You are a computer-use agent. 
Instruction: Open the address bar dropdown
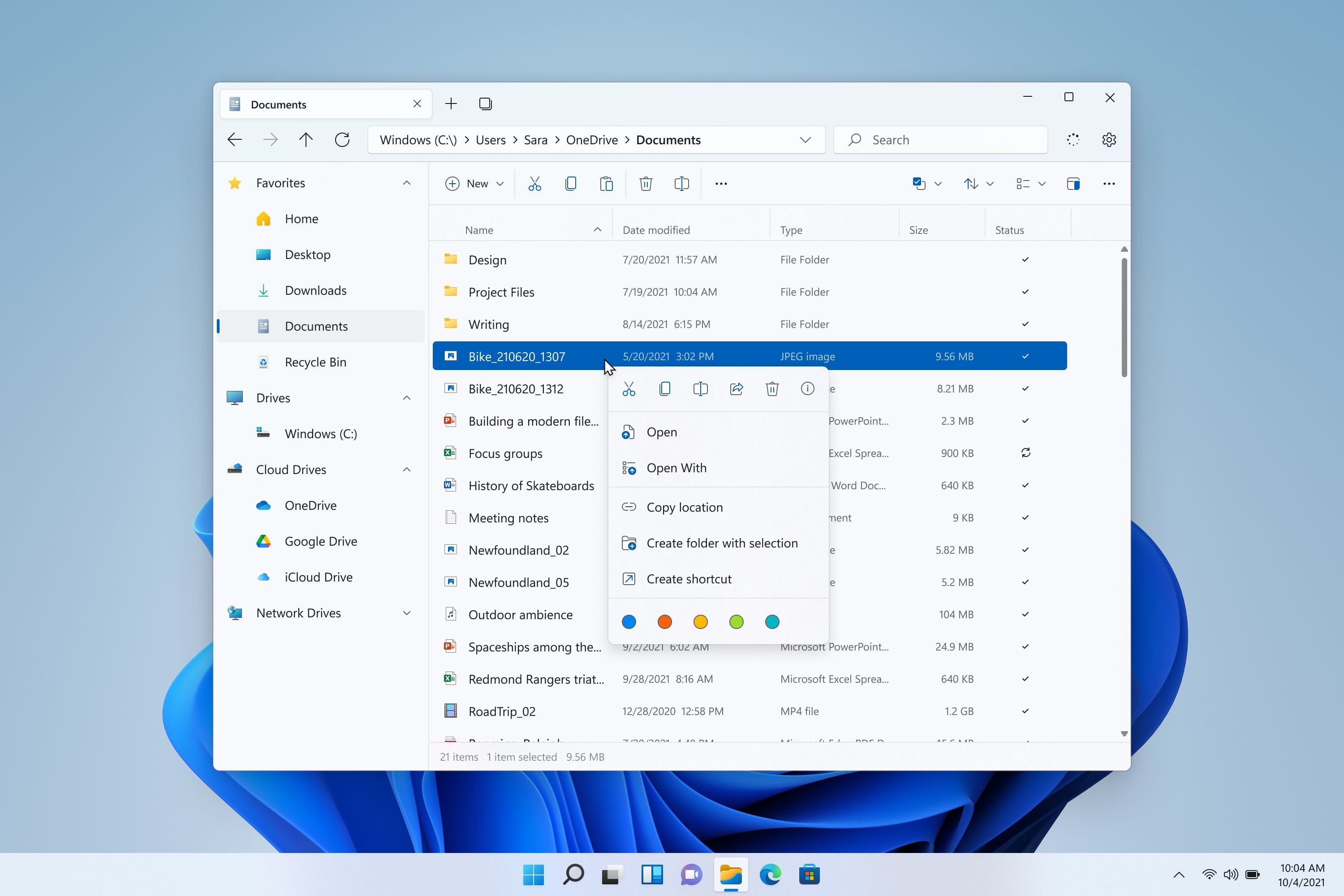(x=806, y=139)
